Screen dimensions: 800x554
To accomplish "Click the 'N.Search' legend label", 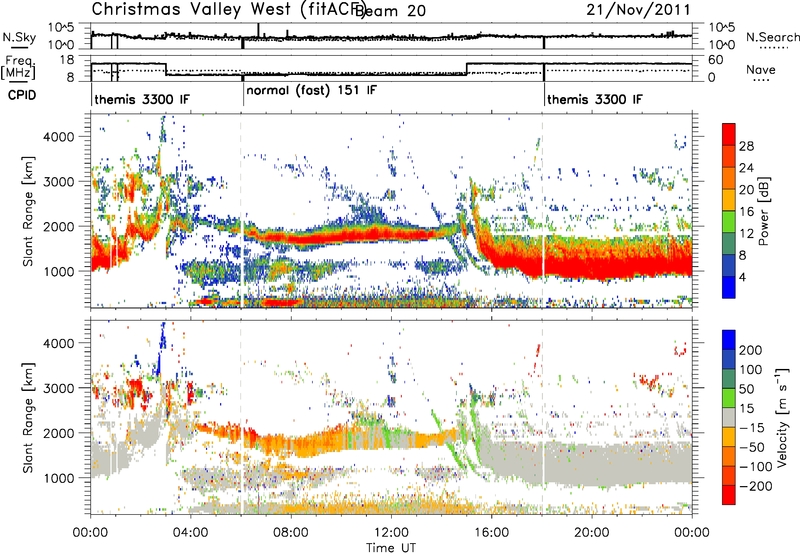I will click(772, 37).
